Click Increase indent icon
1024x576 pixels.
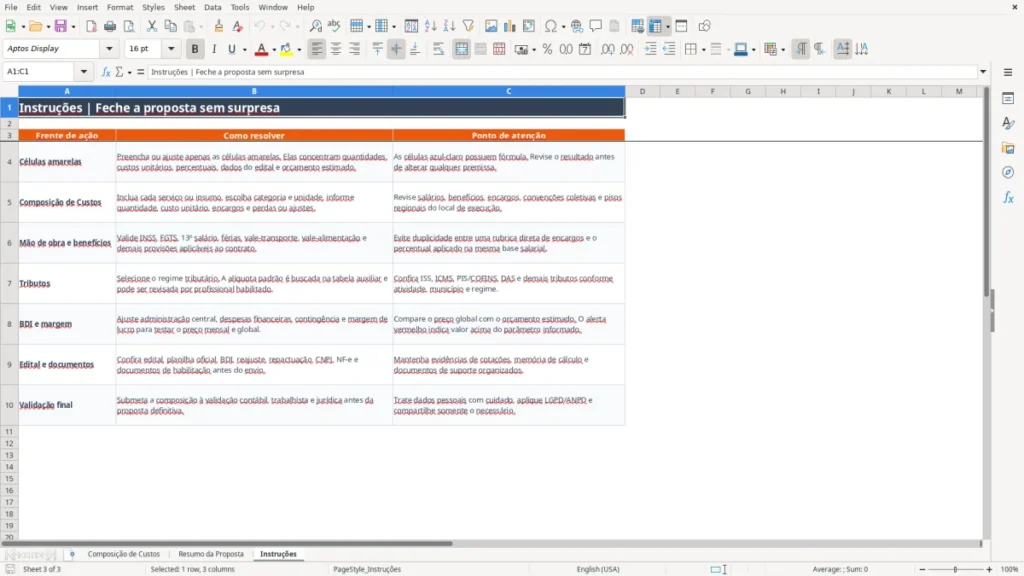pos(650,49)
